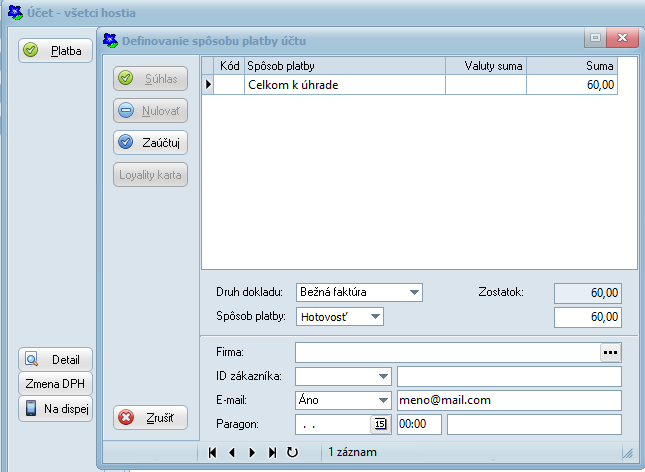This screenshot has height=472, width=645.
Task: Click the refresh records icon
Action: [x=292, y=452]
